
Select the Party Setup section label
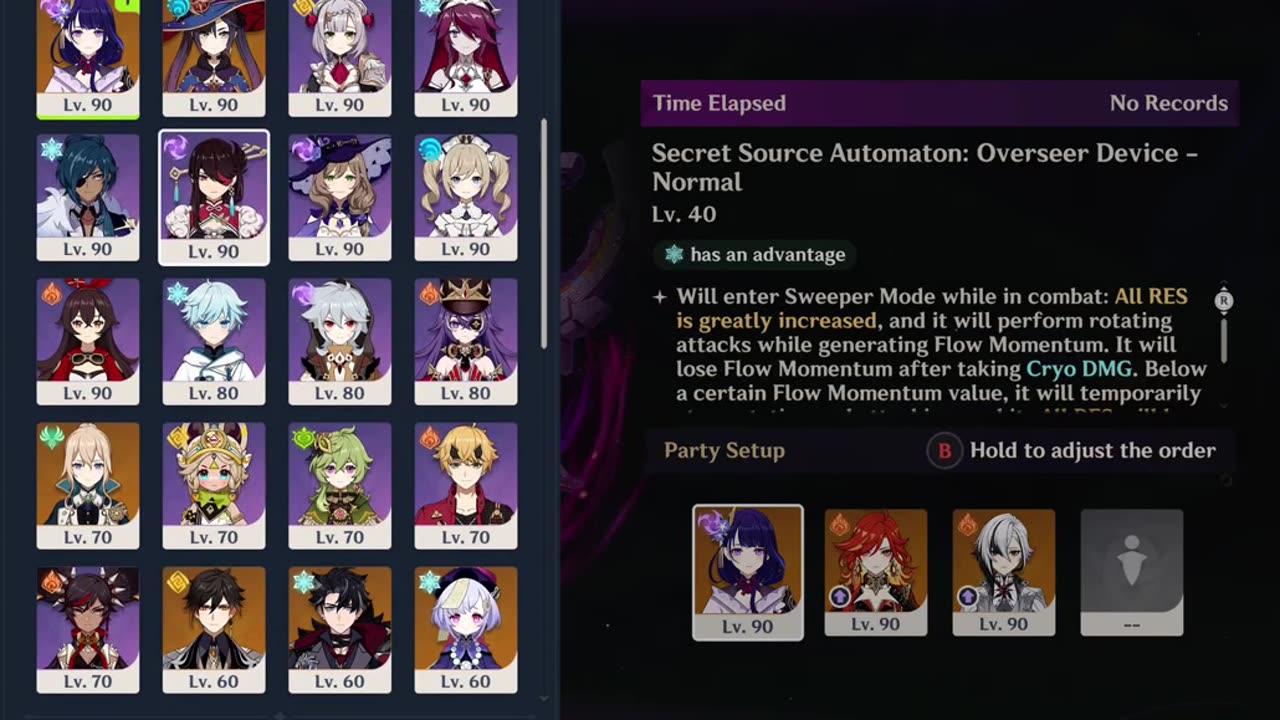pyautogui.click(x=724, y=450)
